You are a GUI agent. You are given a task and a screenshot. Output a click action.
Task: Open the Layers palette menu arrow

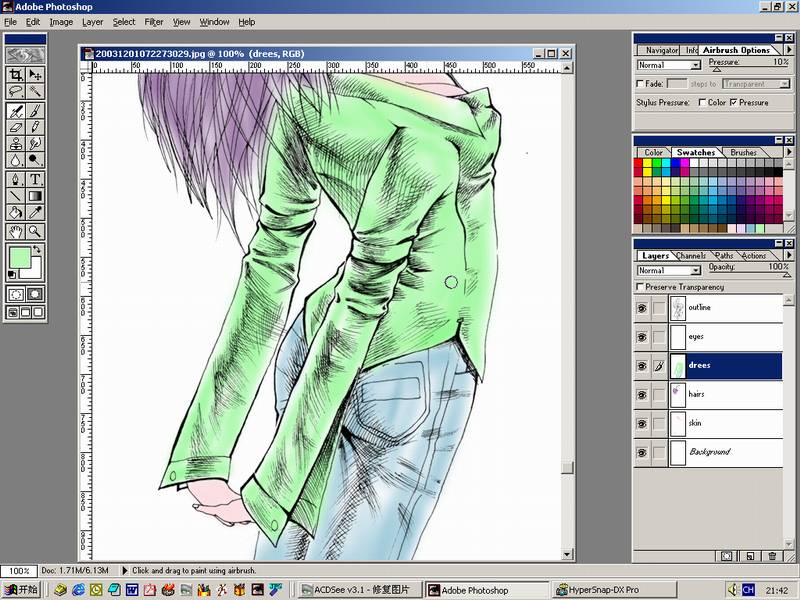pos(789,255)
